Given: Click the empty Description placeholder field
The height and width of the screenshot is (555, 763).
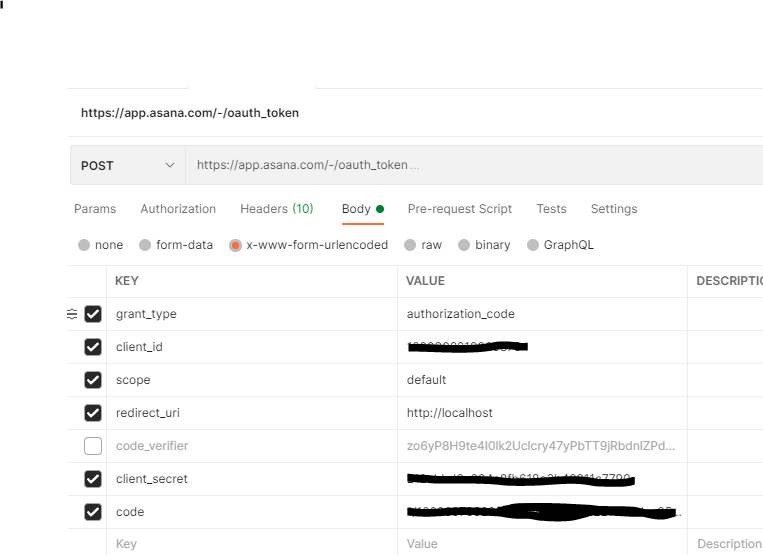Looking at the screenshot, I should [x=726, y=543].
